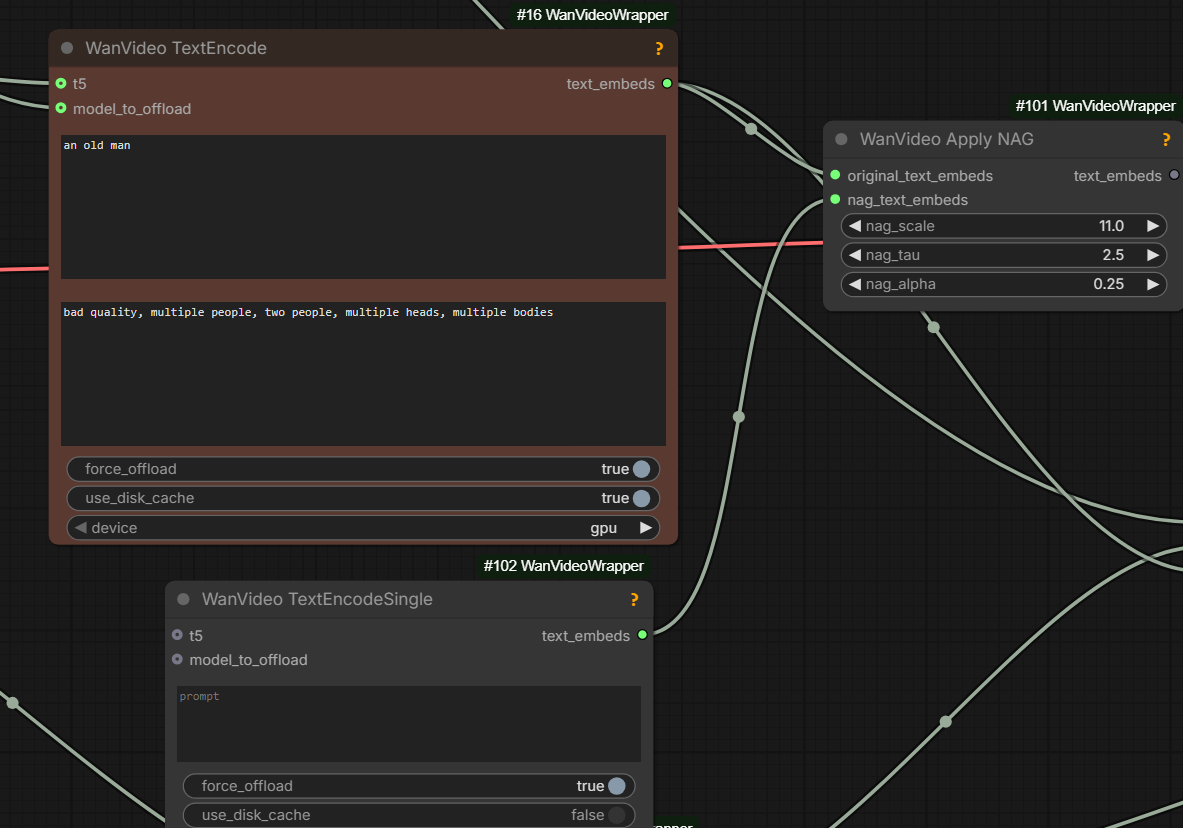Click nag_text_embeds input port on Apply NAG
This screenshot has width=1183, height=828.
835,200
